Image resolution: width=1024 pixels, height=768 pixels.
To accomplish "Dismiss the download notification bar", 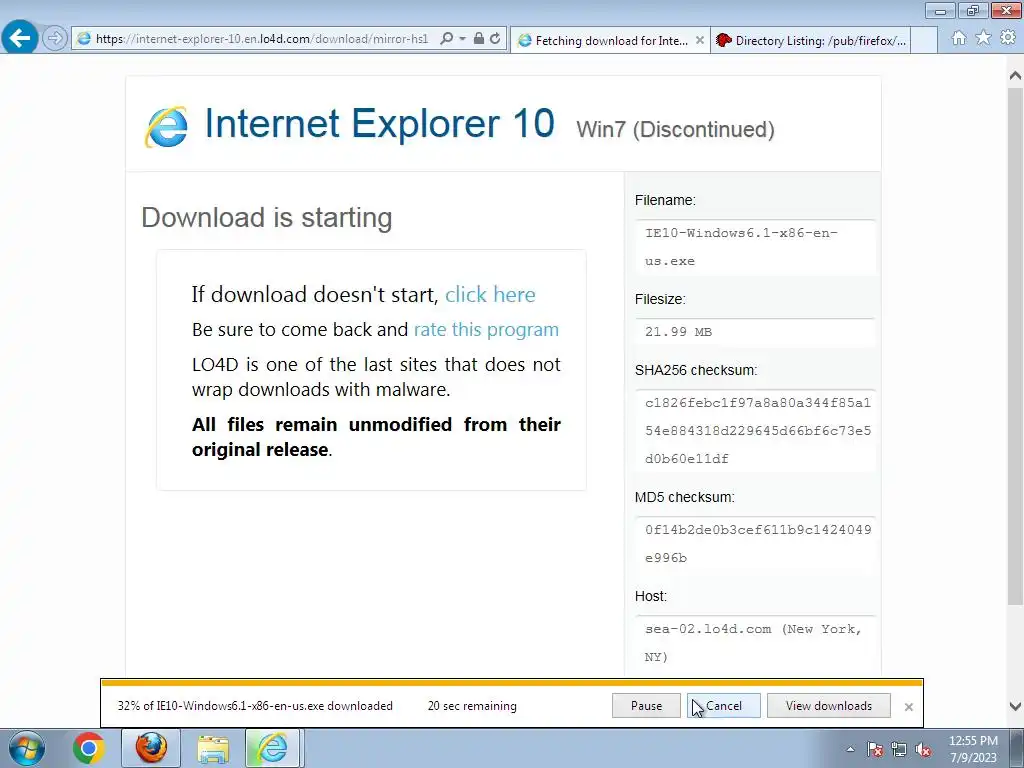I will pos(908,707).
